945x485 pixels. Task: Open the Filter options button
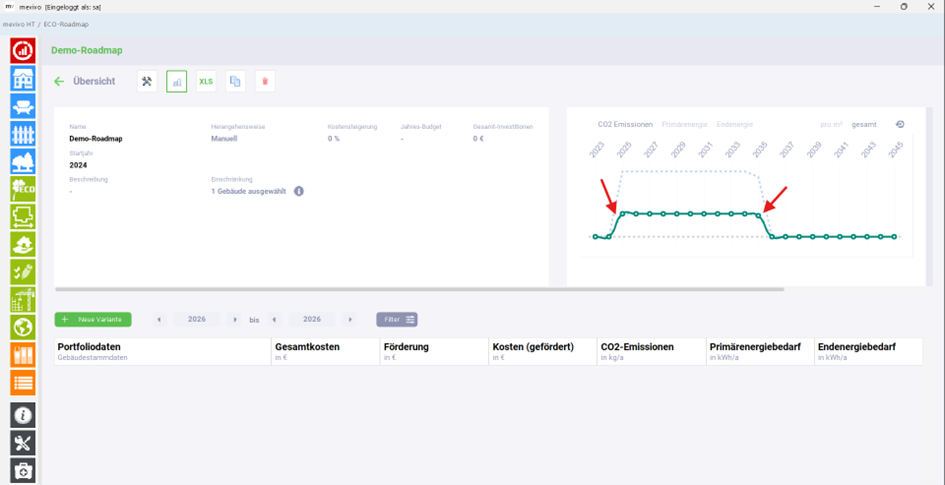click(x=397, y=319)
